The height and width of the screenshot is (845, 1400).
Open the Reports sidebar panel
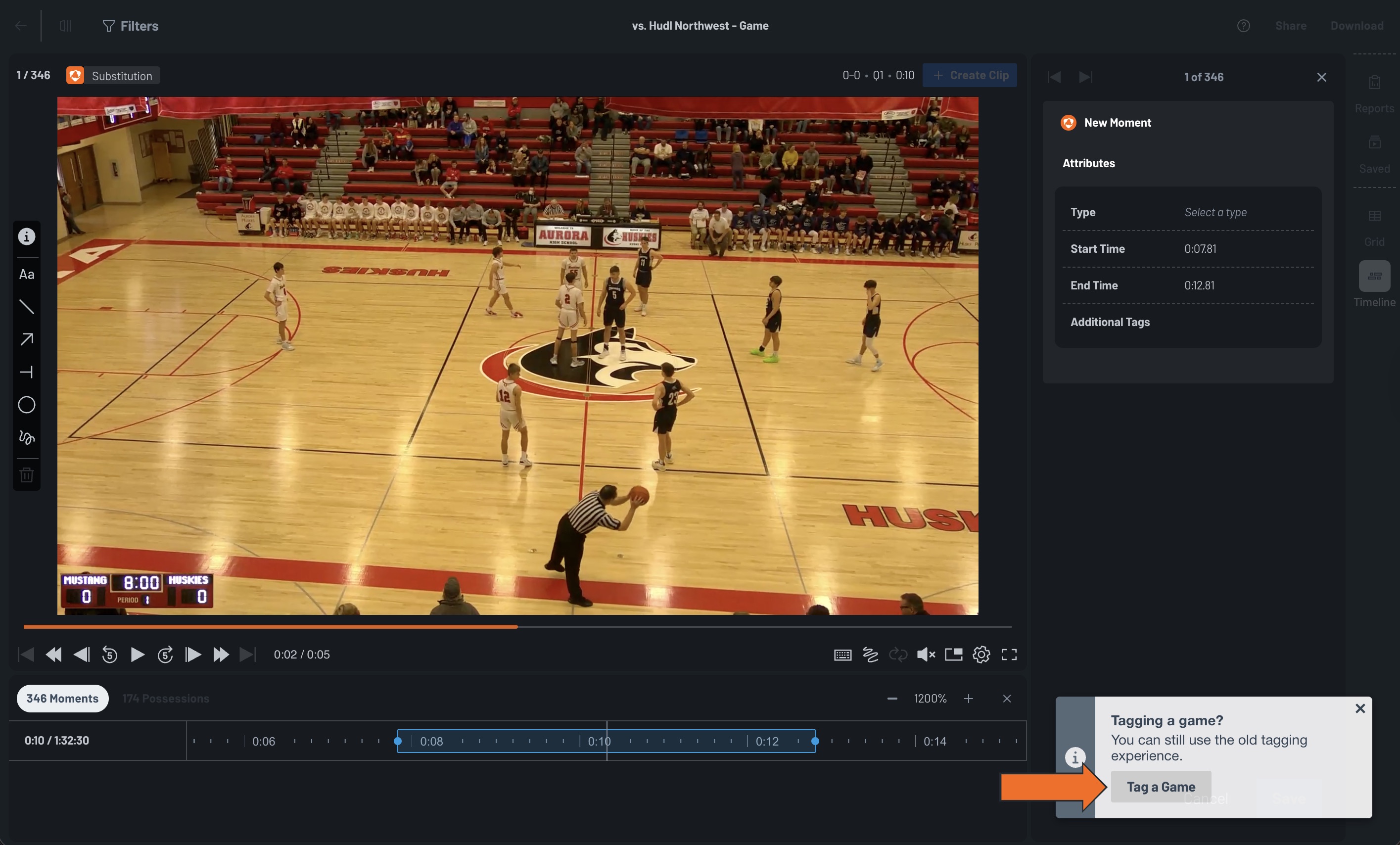click(1374, 94)
